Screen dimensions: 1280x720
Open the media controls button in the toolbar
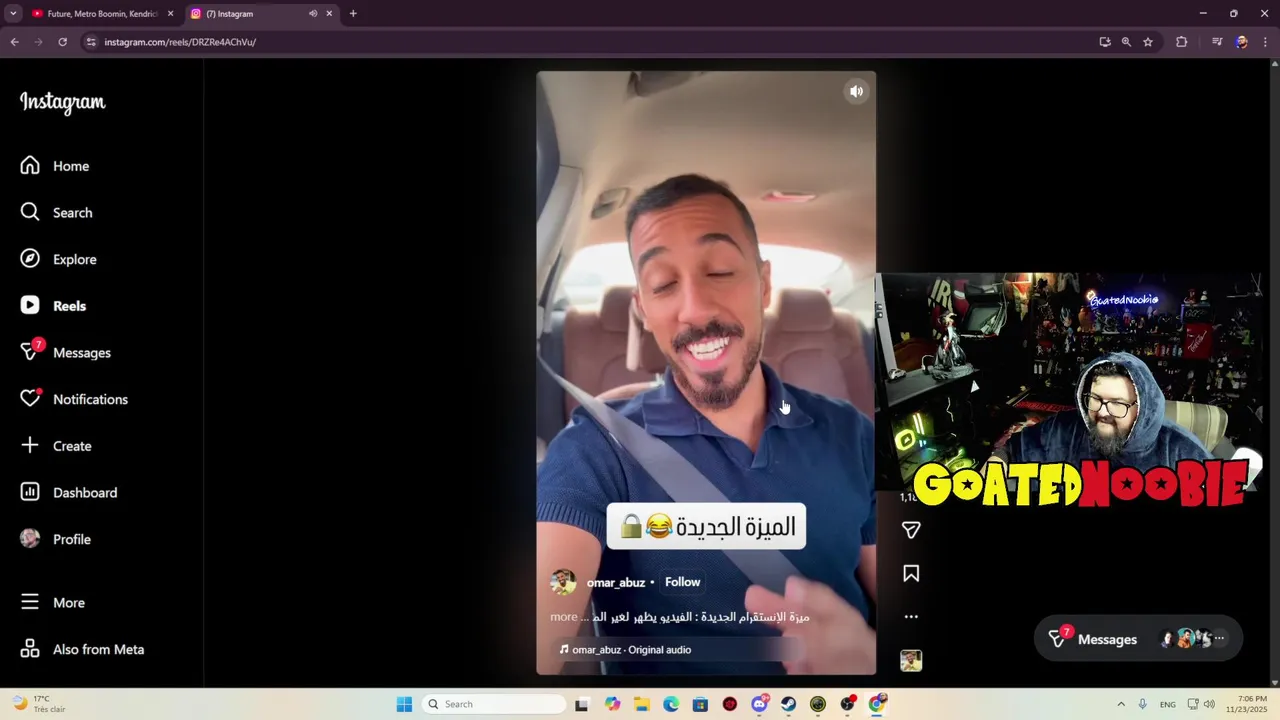(1217, 42)
